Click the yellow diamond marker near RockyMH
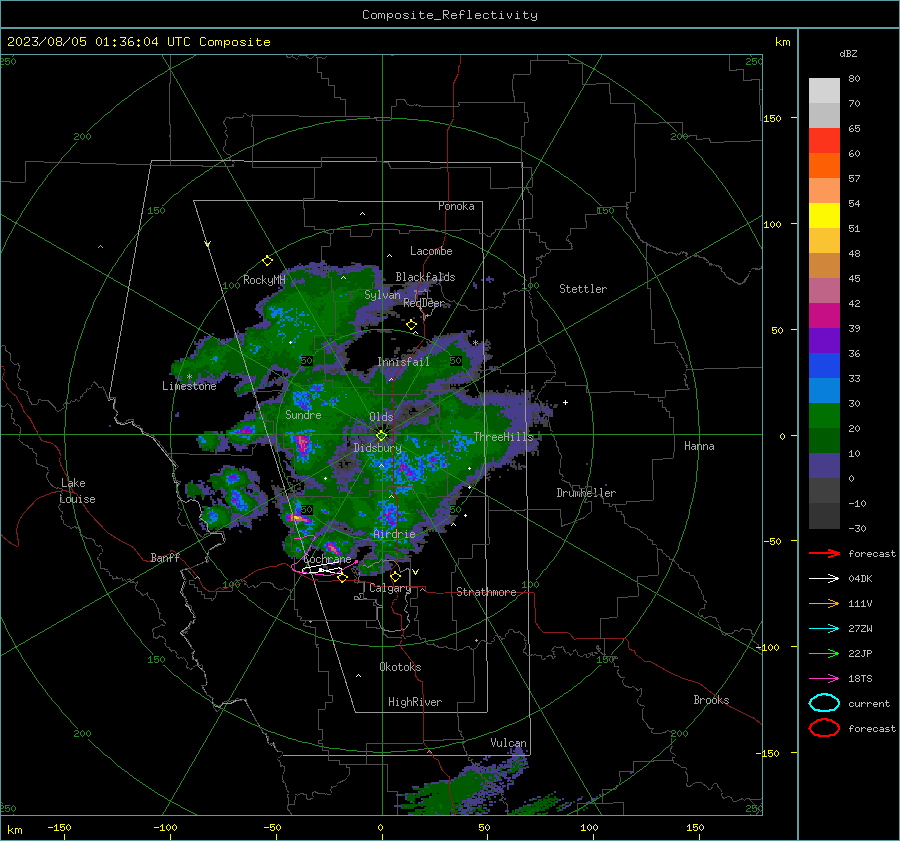Image resolution: width=900 pixels, height=841 pixels. [x=267, y=261]
